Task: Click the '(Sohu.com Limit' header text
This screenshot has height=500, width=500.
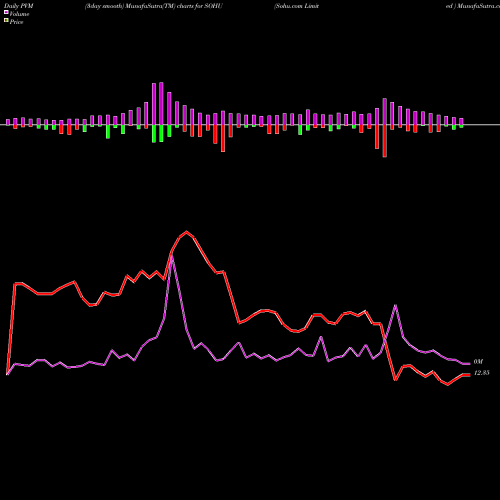Action: [x=296, y=6]
